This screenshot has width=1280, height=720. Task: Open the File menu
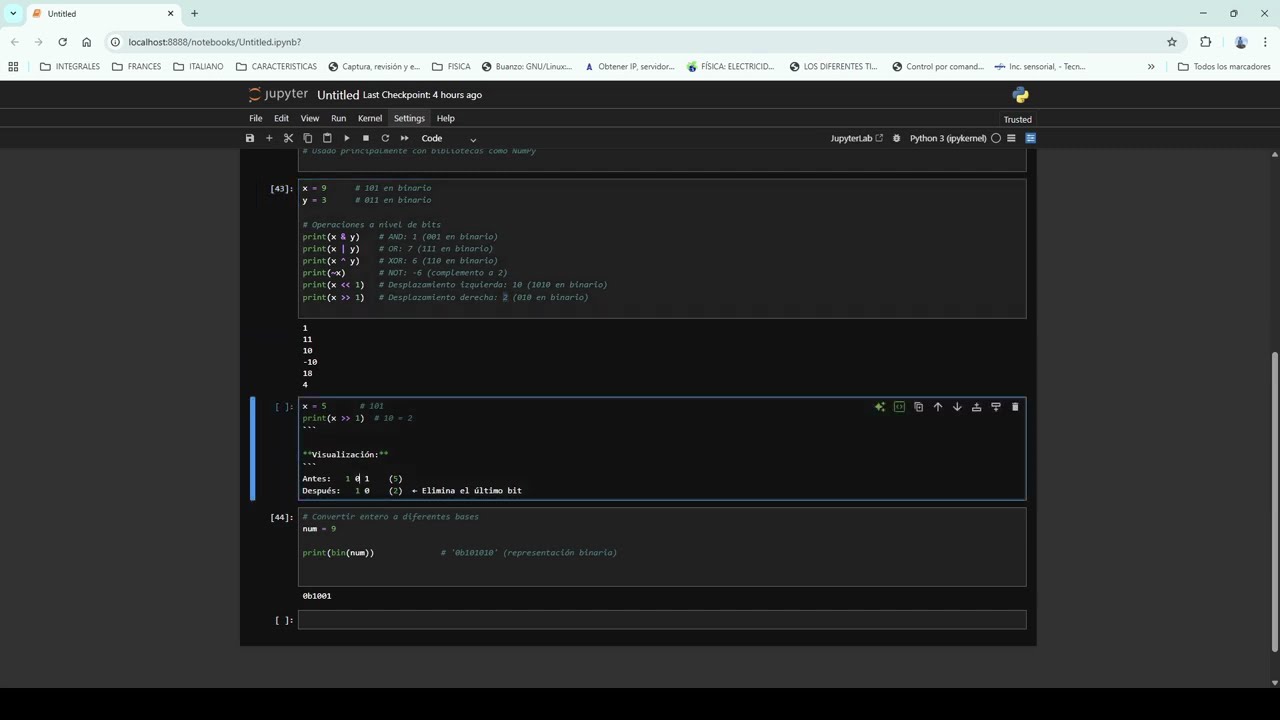[x=256, y=118]
